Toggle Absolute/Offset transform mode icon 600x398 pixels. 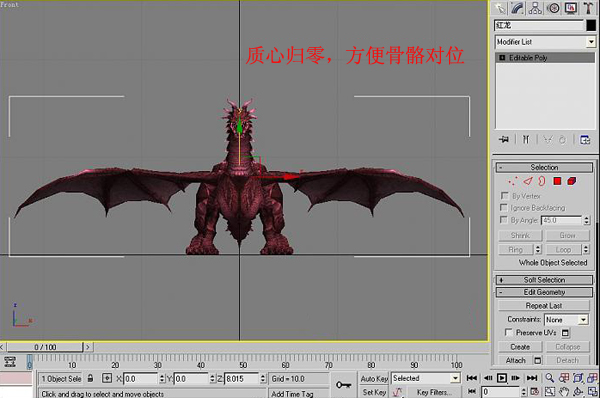(x=107, y=378)
